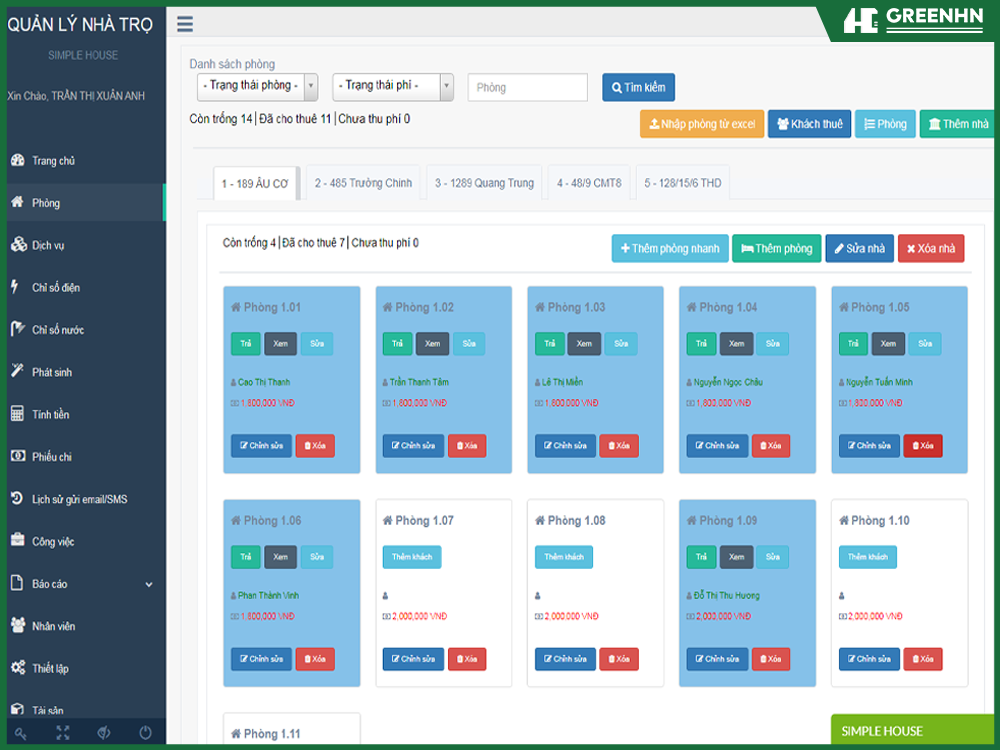Open the Trạng thái phòng dropdown
This screenshot has width=1000, height=750.
258,86
